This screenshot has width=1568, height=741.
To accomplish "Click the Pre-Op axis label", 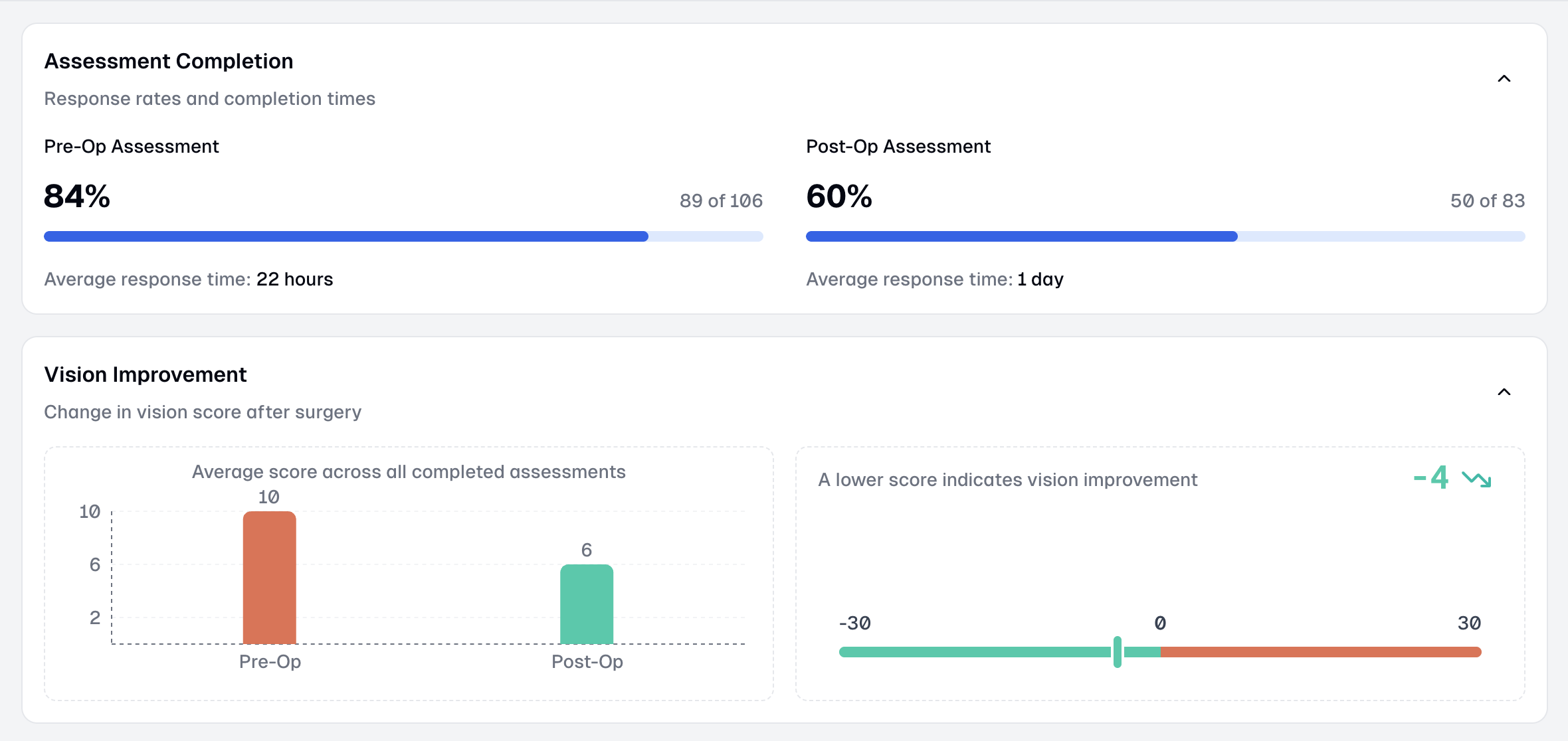I will click(x=270, y=661).
